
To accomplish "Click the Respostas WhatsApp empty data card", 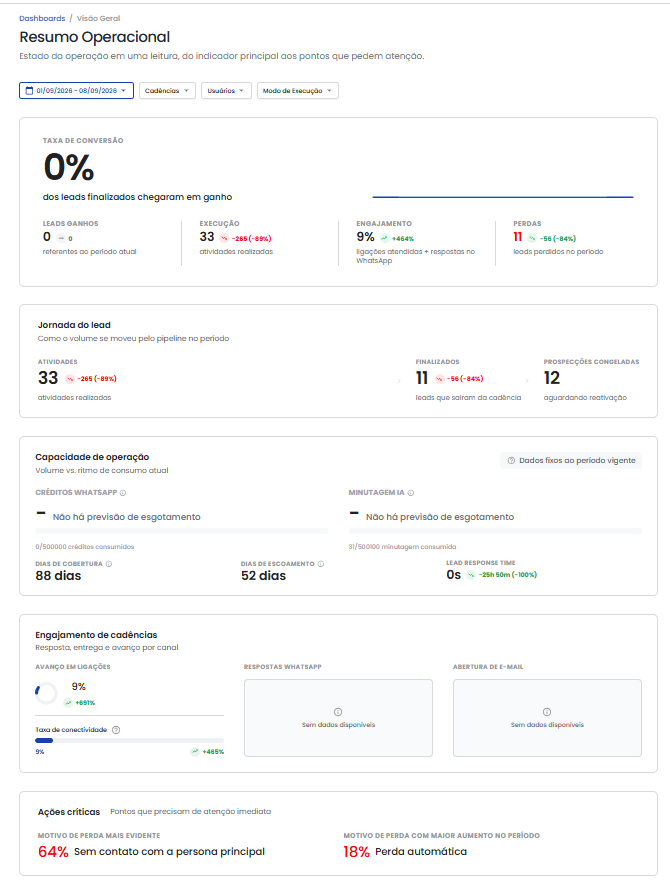I will [338, 718].
